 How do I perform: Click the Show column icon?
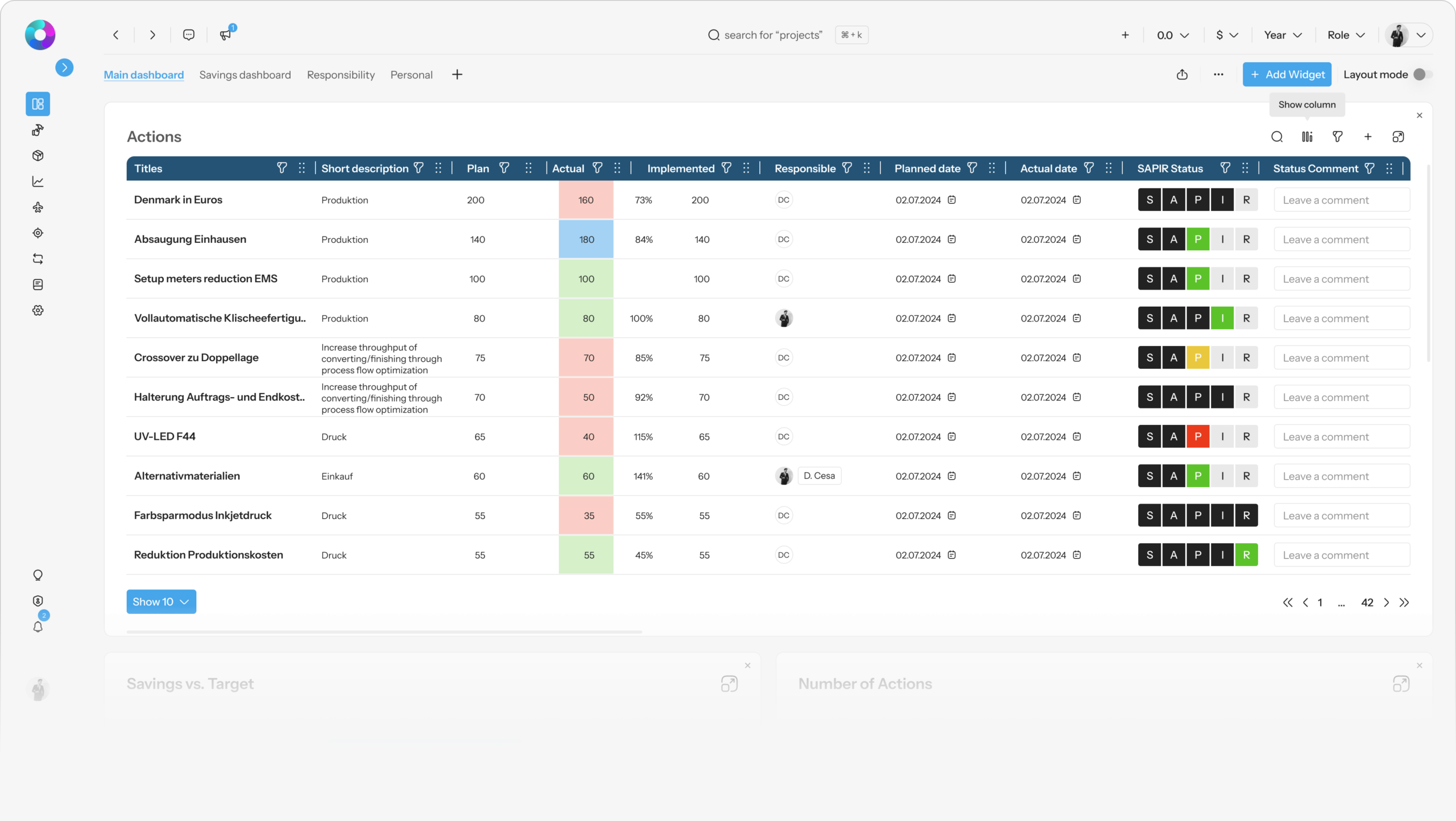click(1307, 137)
